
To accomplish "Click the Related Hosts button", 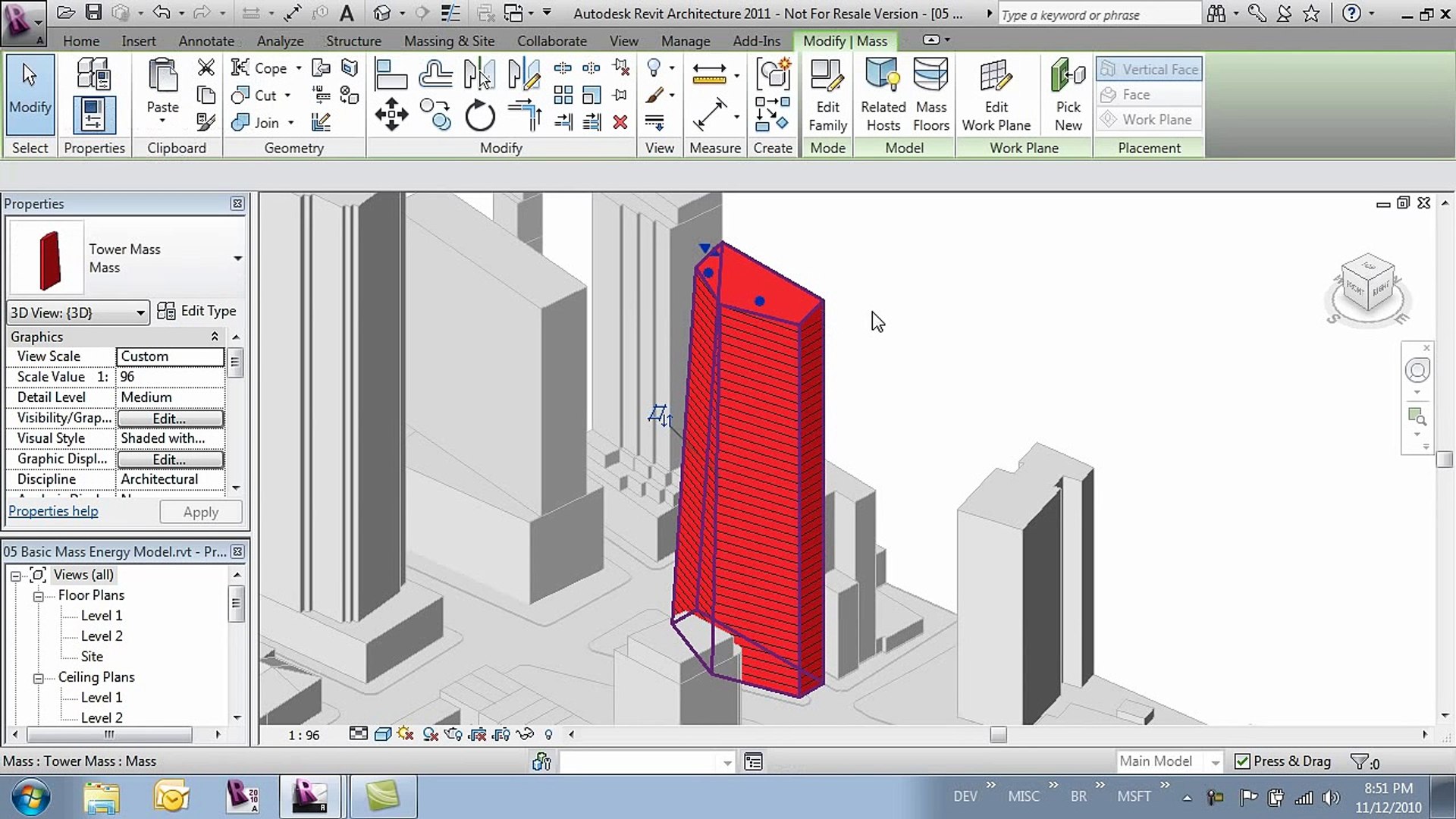I will [x=883, y=96].
